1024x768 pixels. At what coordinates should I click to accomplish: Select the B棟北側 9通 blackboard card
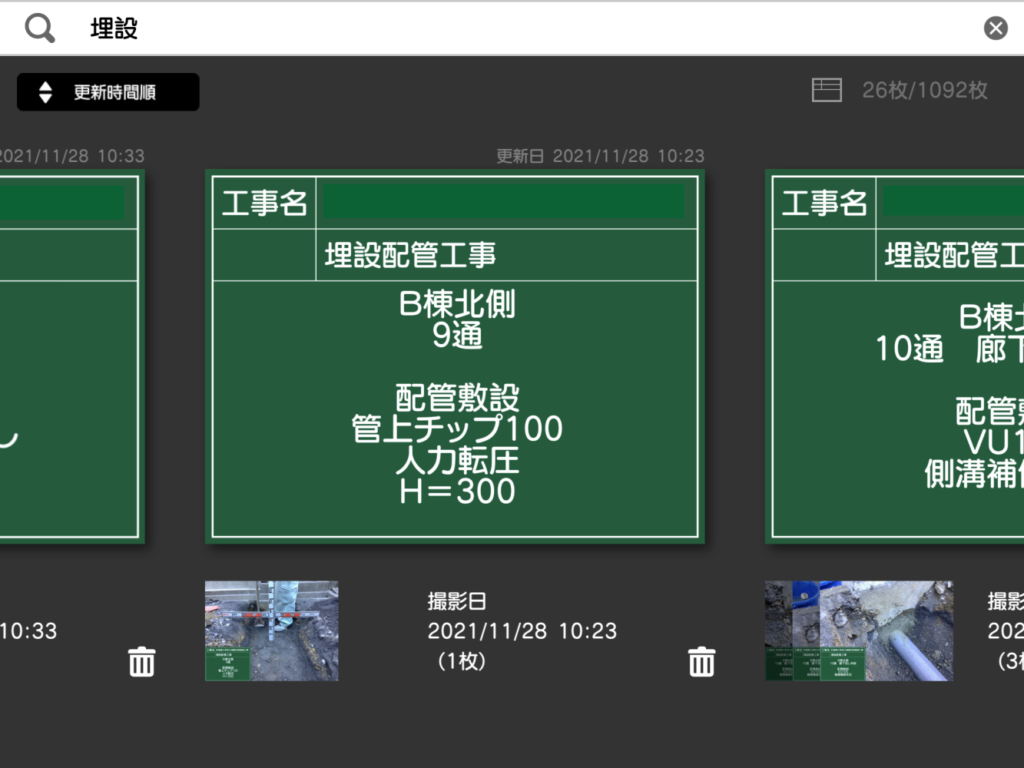coord(455,357)
